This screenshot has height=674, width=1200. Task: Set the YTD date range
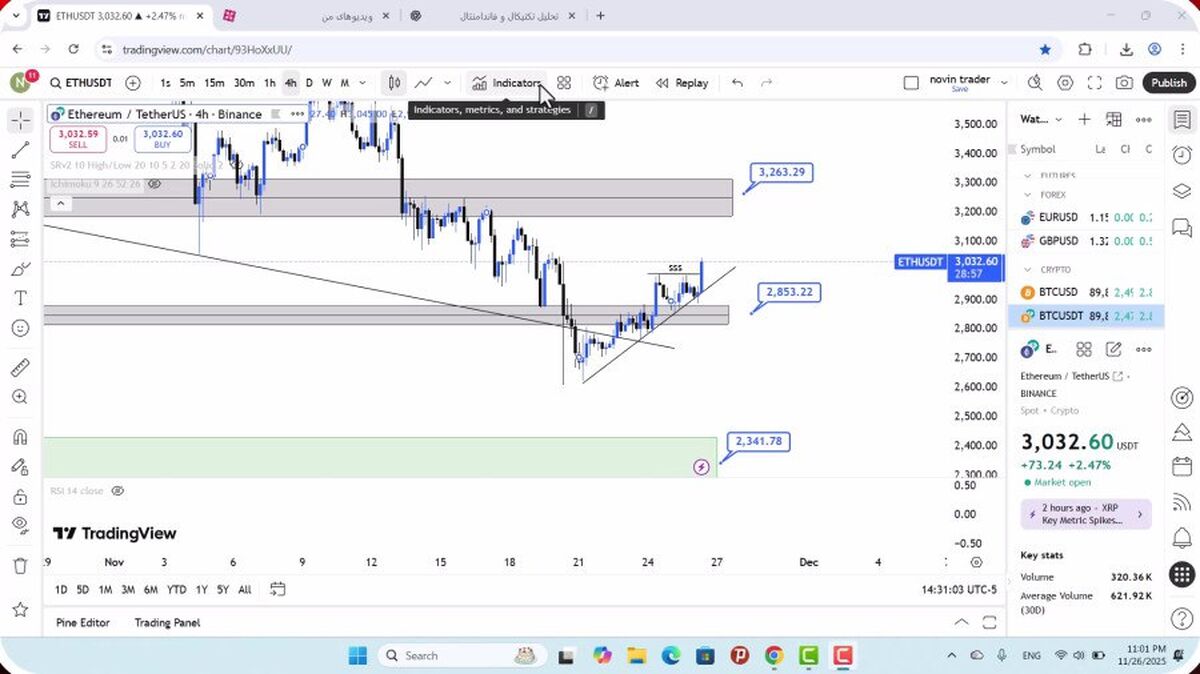(x=177, y=589)
